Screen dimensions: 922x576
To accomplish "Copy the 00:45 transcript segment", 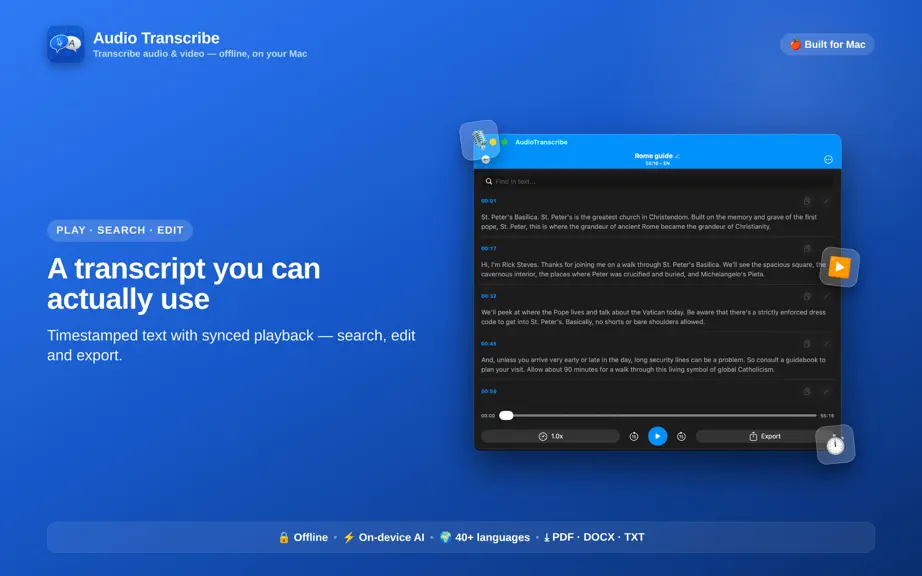I will pos(807,344).
